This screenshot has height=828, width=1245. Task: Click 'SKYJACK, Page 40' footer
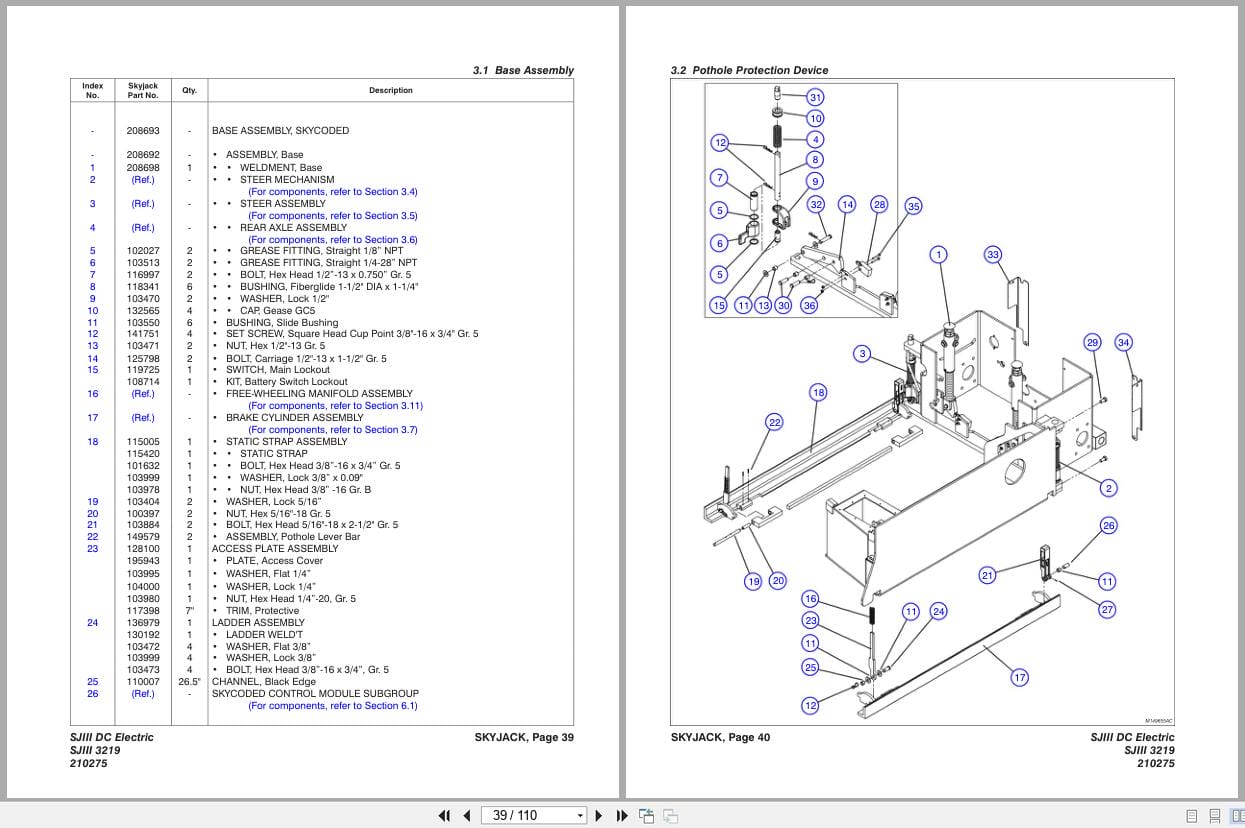[720, 738]
